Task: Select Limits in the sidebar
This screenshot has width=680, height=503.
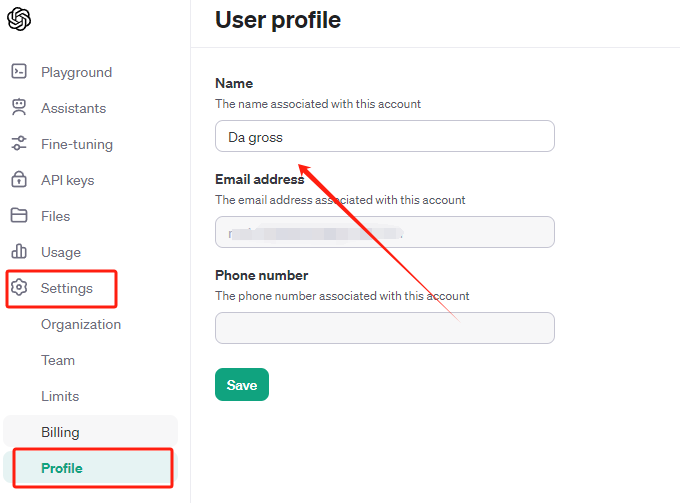Action: tap(60, 396)
